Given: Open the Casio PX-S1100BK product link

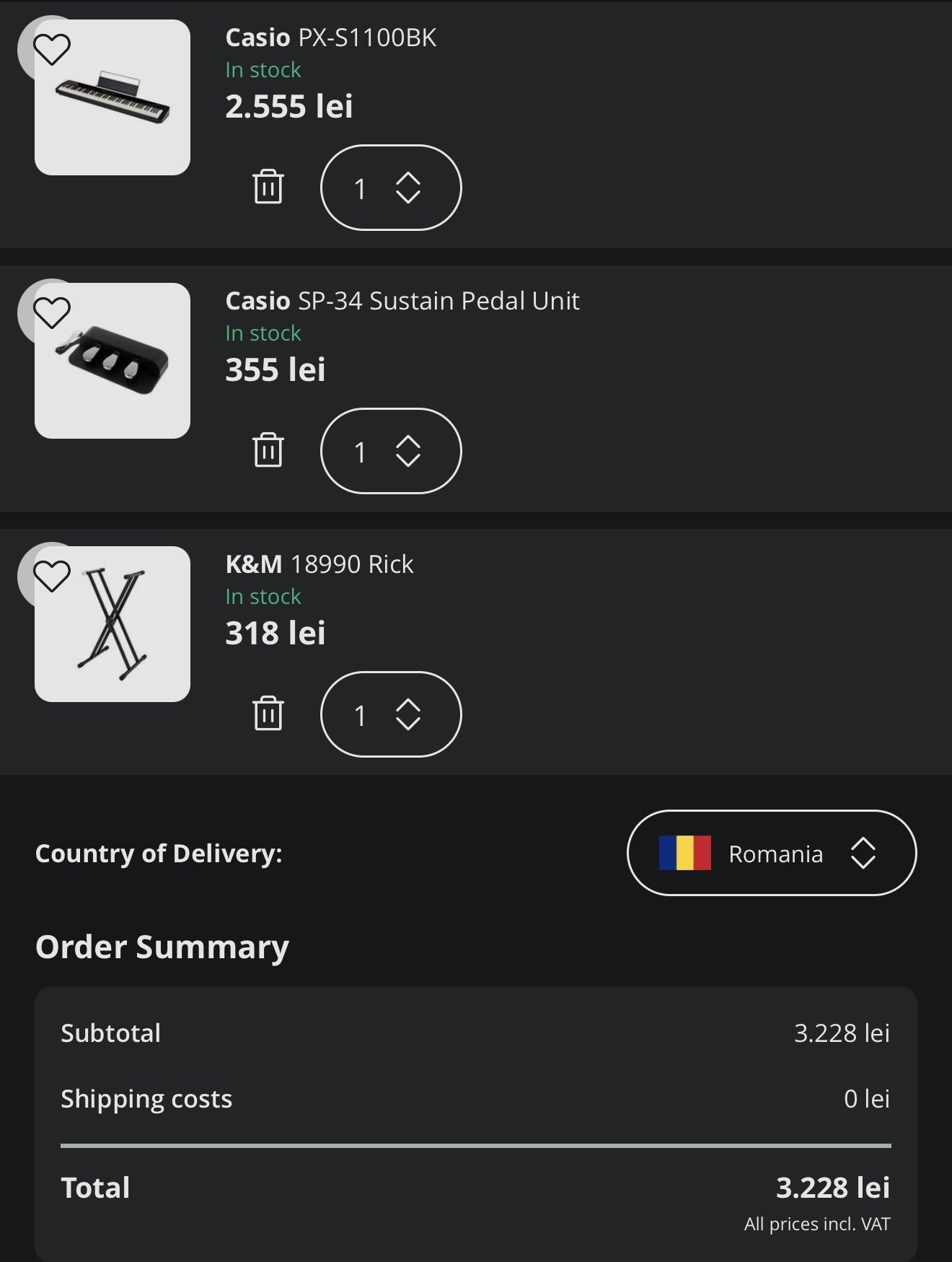Looking at the screenshot, I should pyautogui.click(x=330, y=38).
